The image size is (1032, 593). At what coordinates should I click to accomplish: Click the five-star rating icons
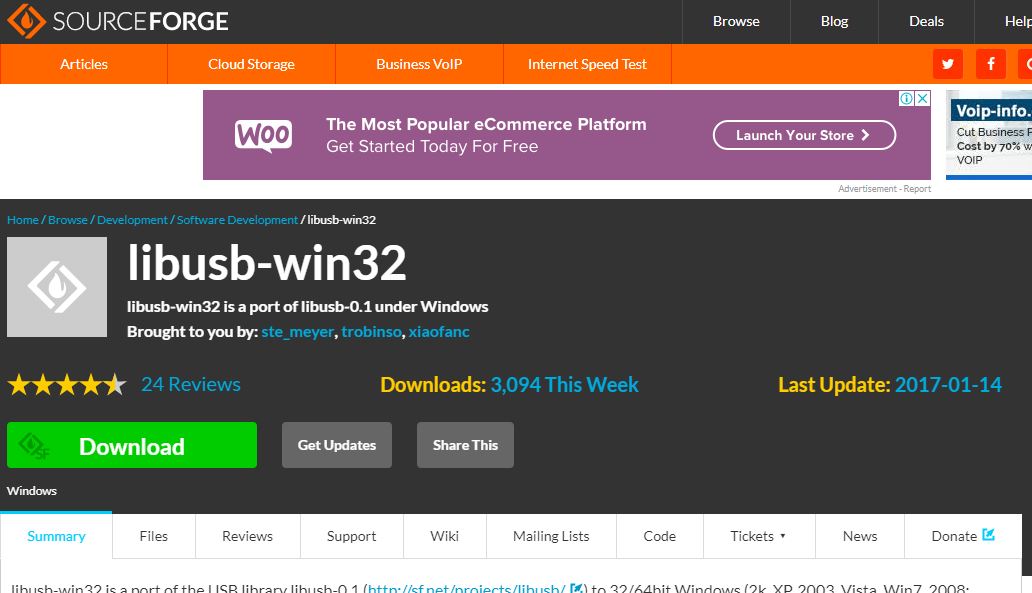66,384
